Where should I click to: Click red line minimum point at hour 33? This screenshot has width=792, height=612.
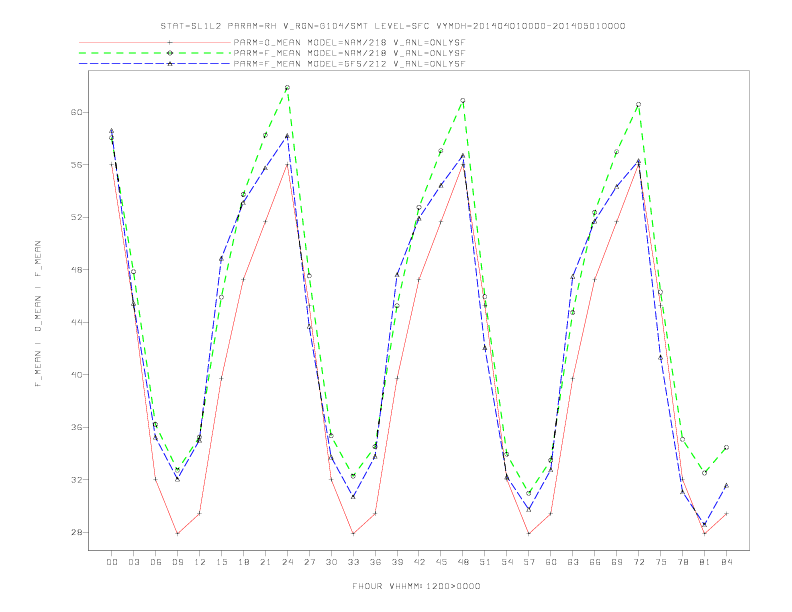pyautogui.click(x=353, y=533)
